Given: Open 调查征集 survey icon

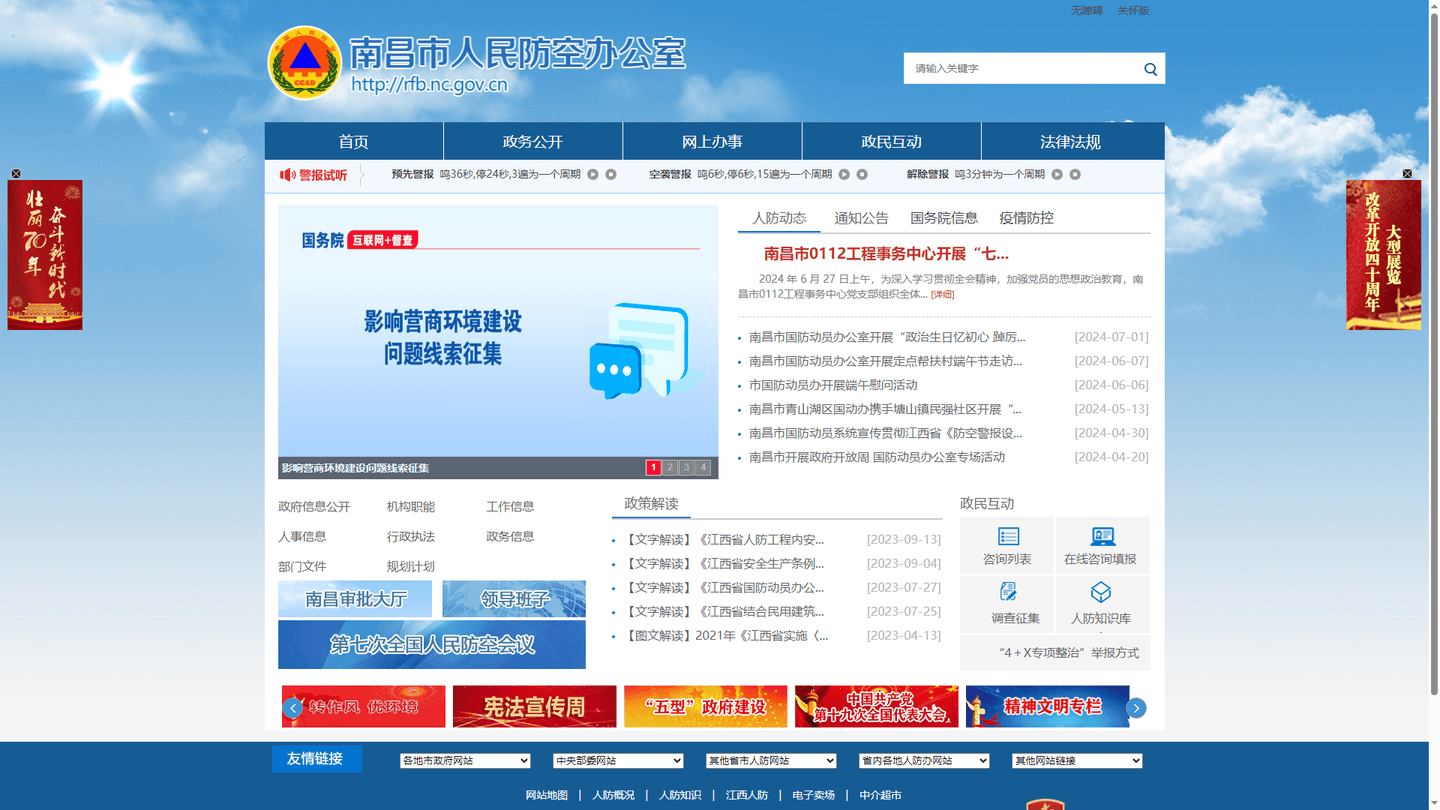Looking at the screenshot, I should pyautogui.click(x=1008, y=592).
